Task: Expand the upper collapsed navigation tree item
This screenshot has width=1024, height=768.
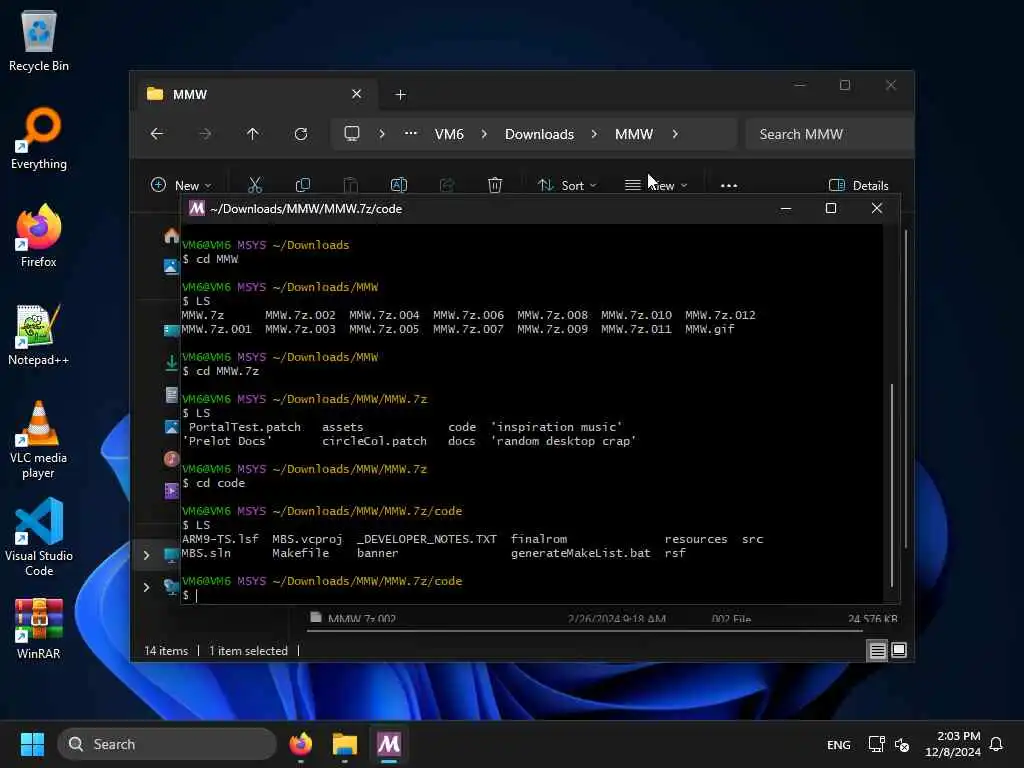Action: coord(146,555)
